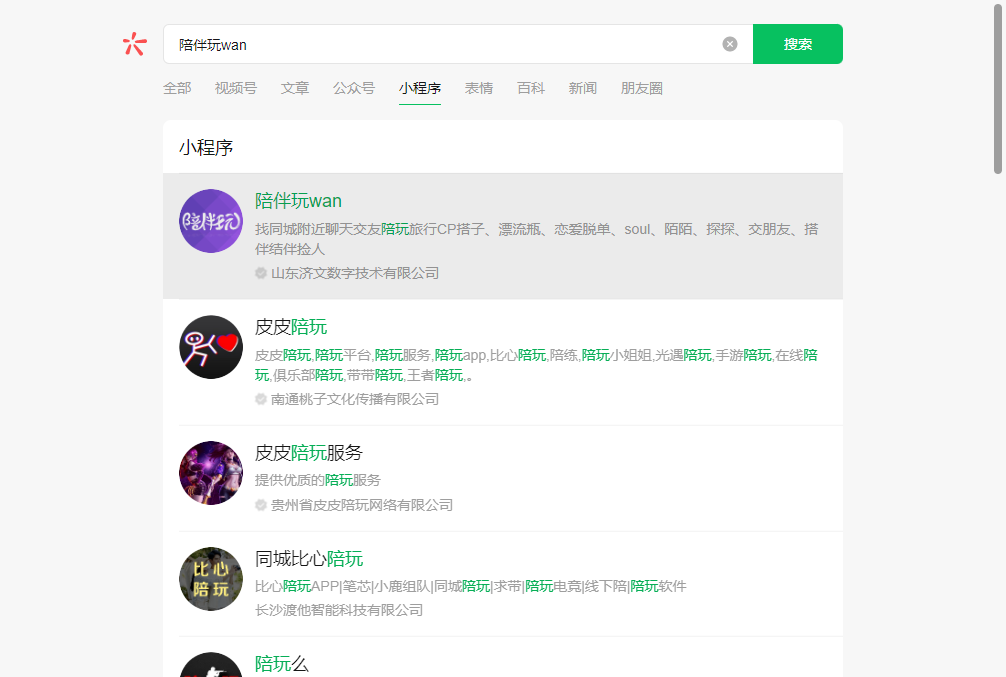1006x677 pixels.
Task: Open the 陪伴玩wan mini program title
Action: click(x=298, y=201)
